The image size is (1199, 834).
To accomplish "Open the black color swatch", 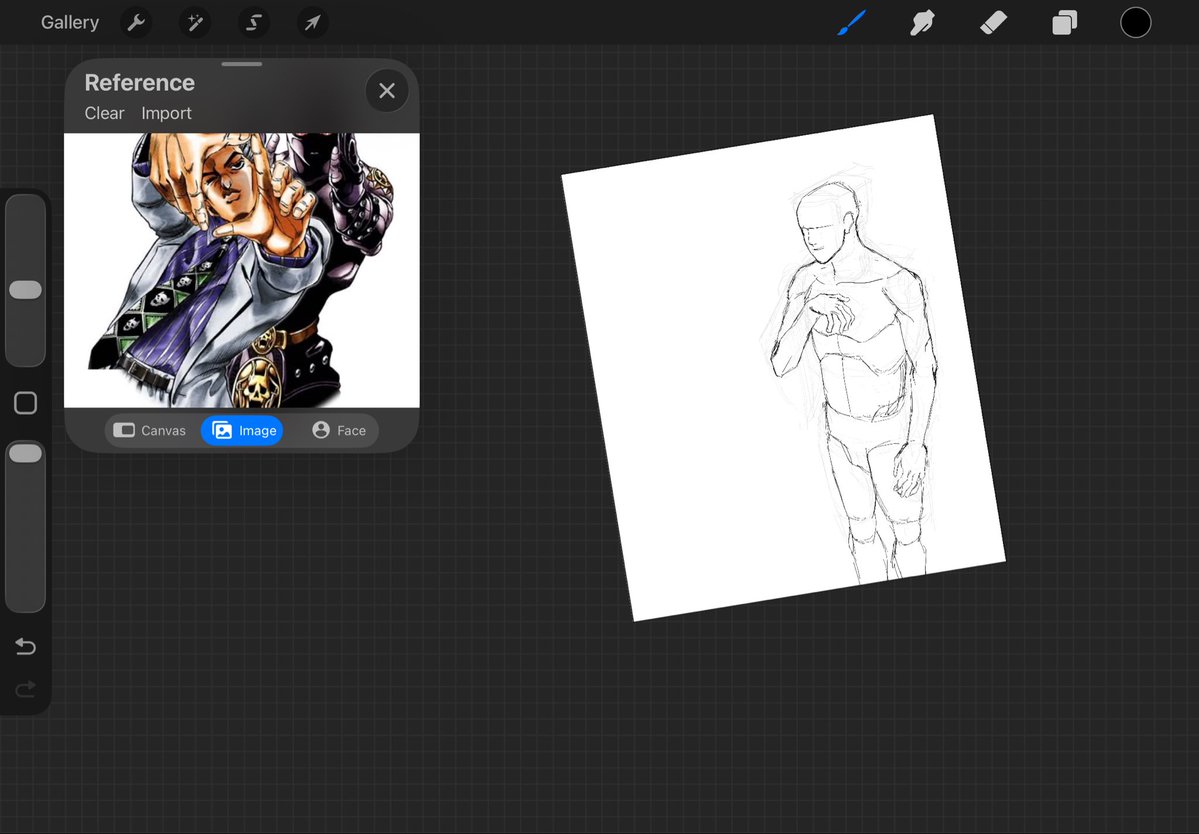I will coord(1136,23).
